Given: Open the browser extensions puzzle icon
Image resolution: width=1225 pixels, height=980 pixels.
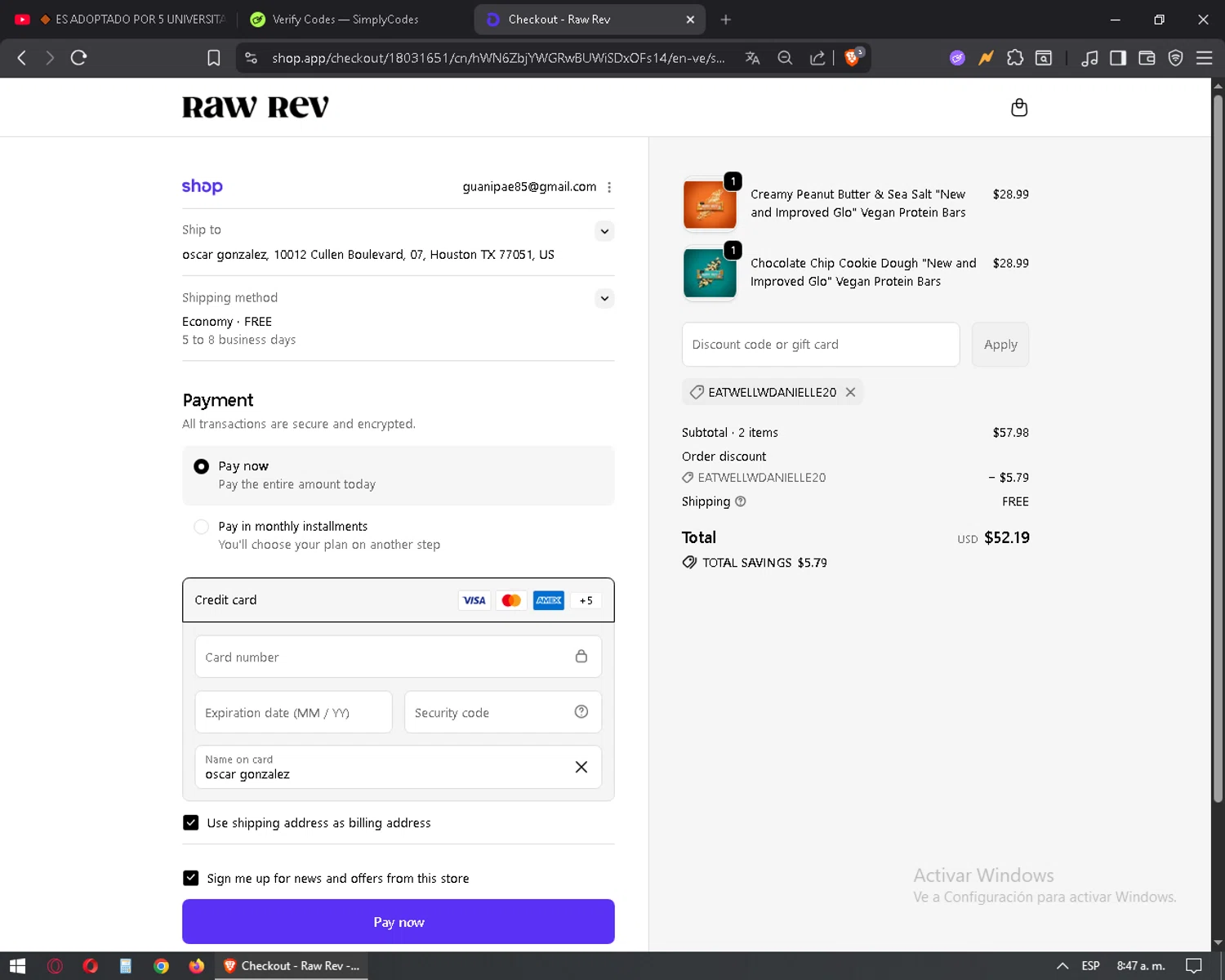Looking at the screenshot, I should [x=1014, y=57].
